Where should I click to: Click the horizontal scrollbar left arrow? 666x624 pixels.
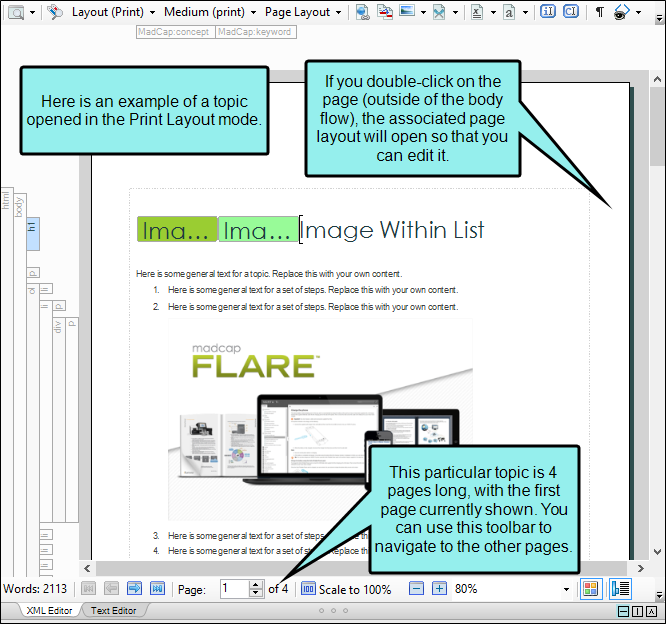tap(87, 568)
